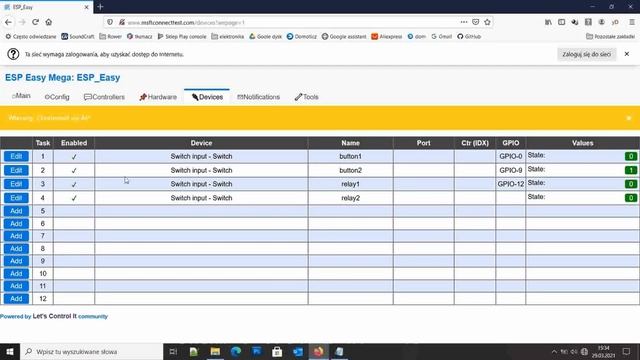This screenshot has height=360, width=640.
Task: Edit task 2 button2 device
Action: pyautogui.click(x=16, y=170)
